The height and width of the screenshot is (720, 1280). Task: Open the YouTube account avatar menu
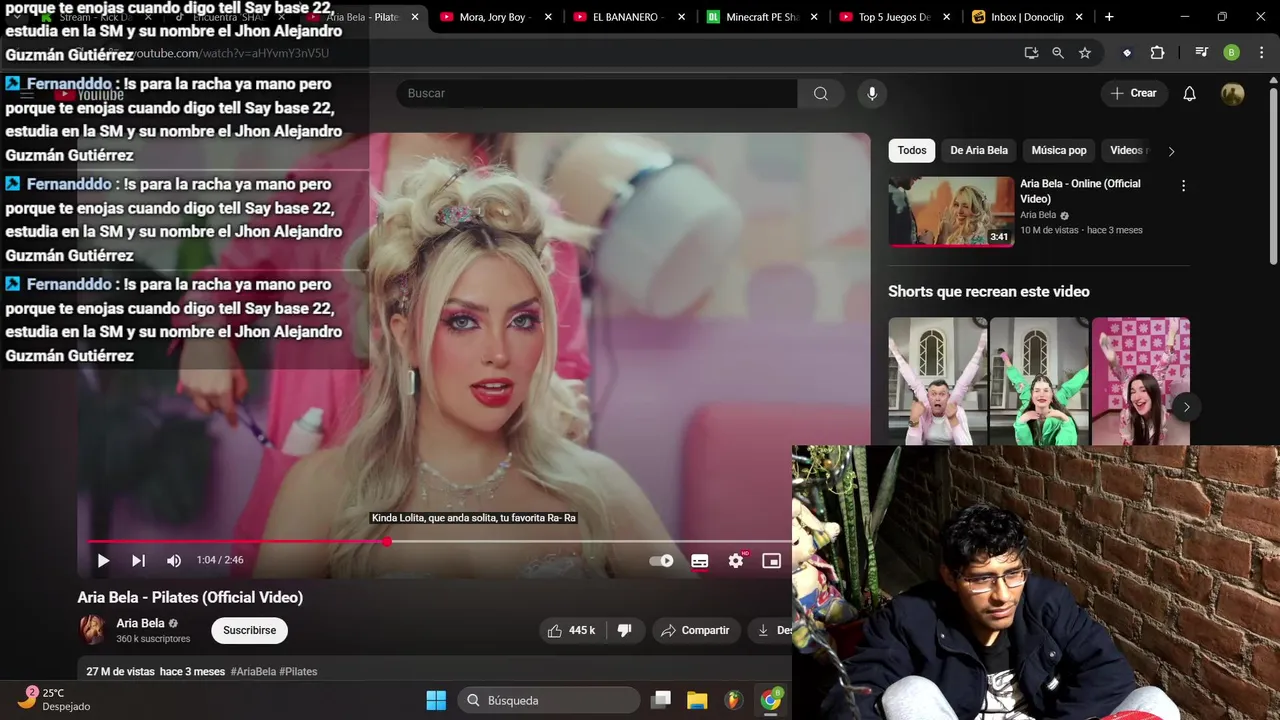tap(1233, 93)
